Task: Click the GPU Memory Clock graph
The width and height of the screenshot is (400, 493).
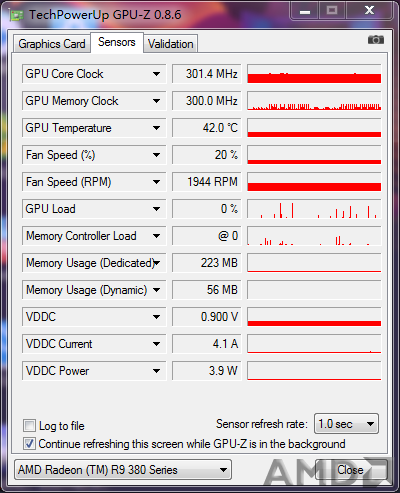Action: coord(314,101)
